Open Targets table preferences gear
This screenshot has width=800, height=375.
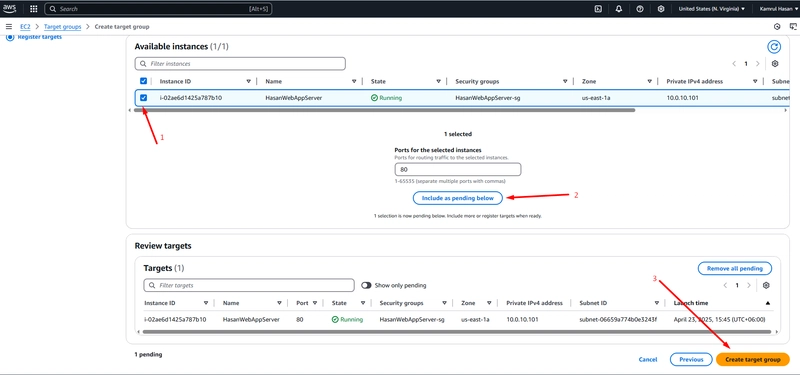tap(766, 285)
